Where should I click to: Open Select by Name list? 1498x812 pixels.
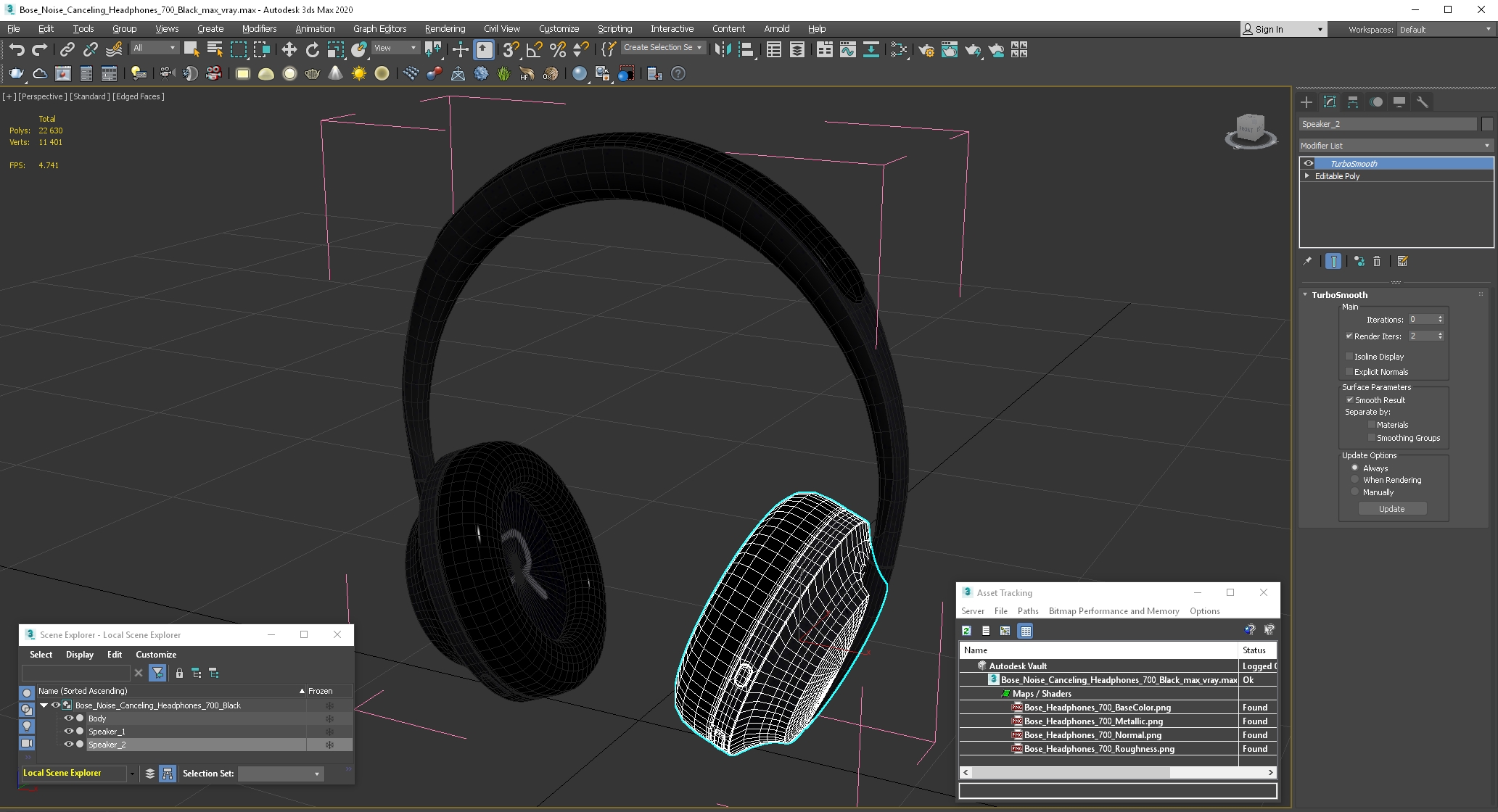pyautogui.click(x=215, y=49)
